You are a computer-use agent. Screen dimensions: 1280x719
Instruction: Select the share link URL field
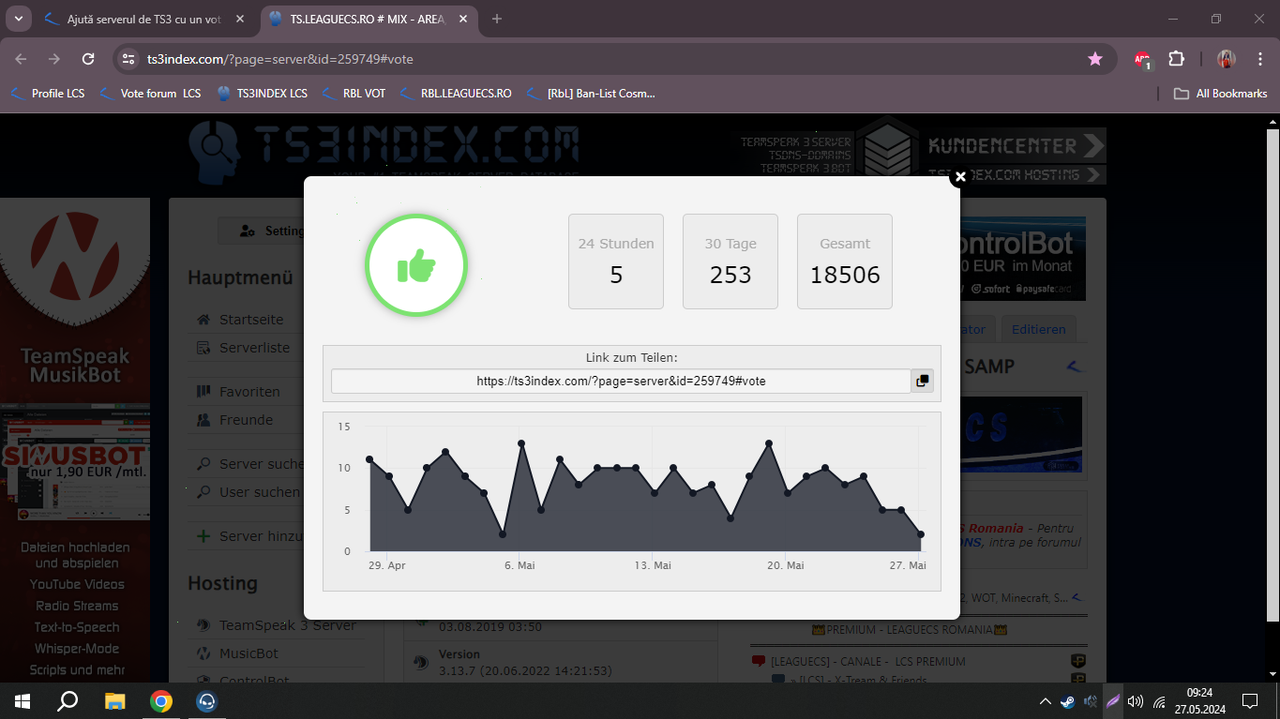621,381
